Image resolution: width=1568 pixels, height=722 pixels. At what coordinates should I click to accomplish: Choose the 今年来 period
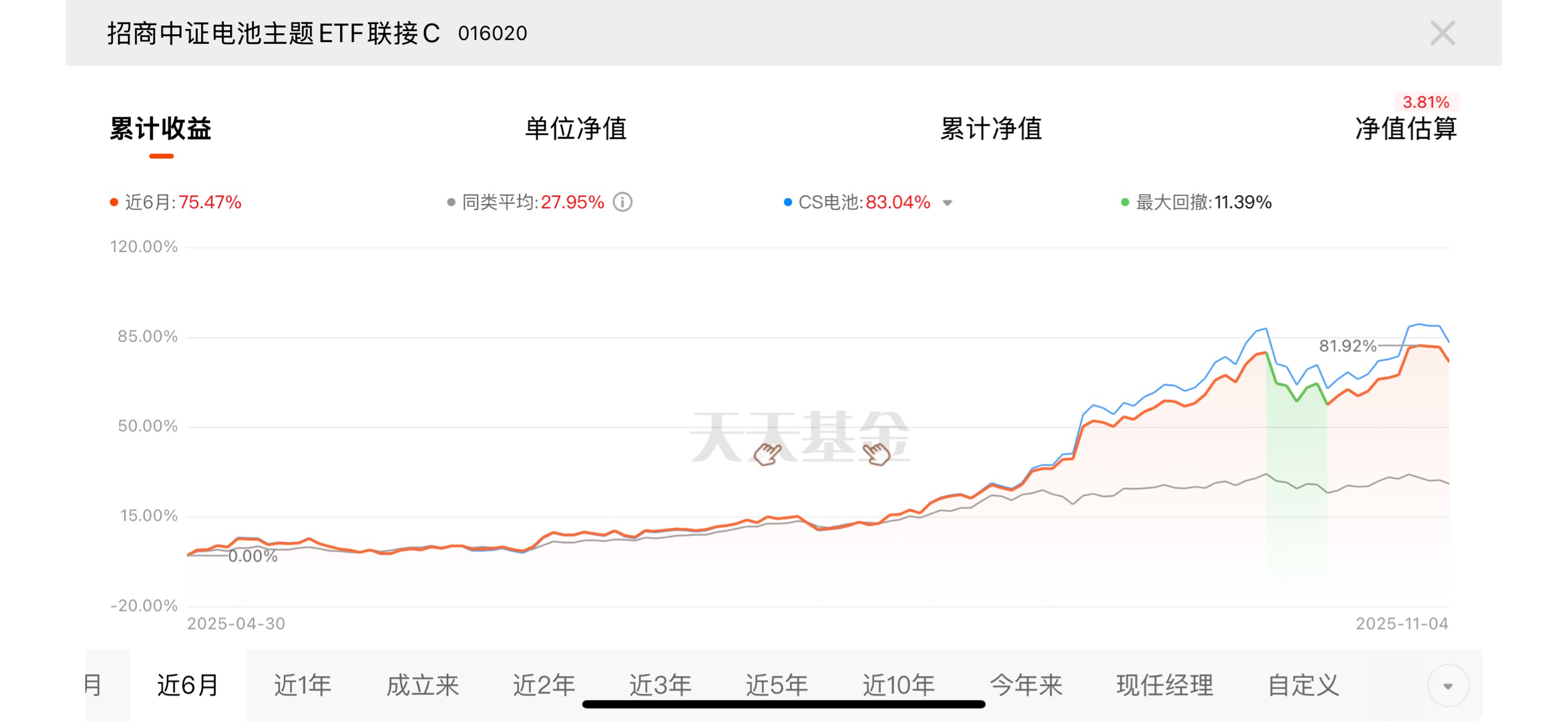[1026, 685]
